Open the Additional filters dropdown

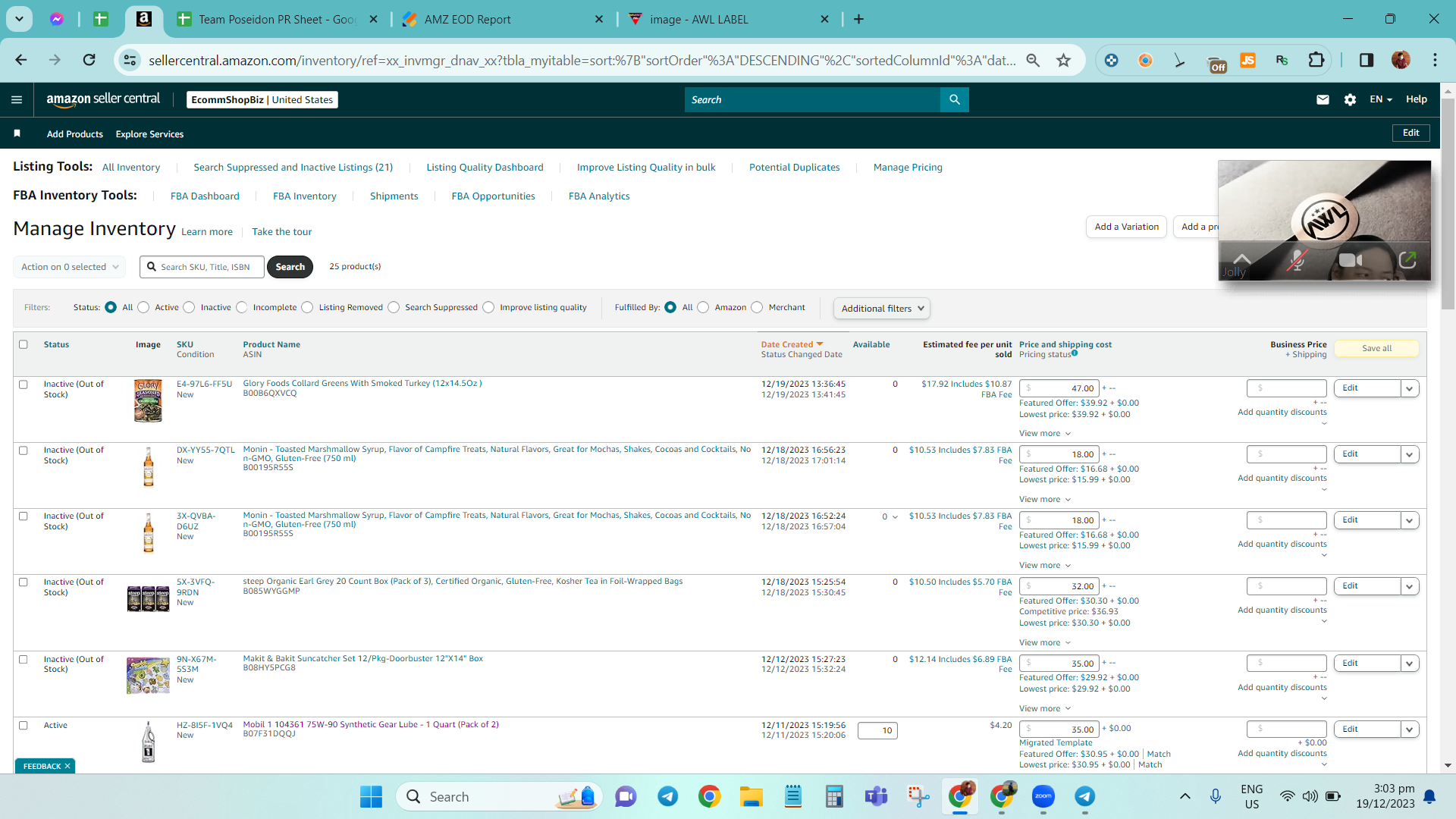pyautogui.click(x=882, y=308)
